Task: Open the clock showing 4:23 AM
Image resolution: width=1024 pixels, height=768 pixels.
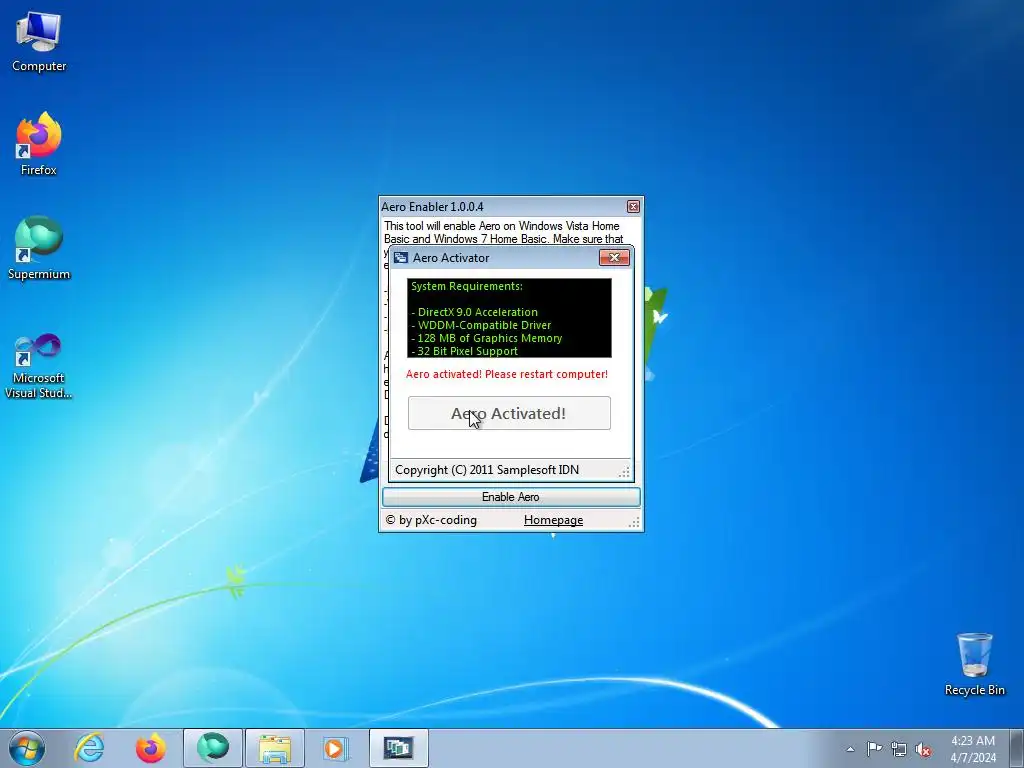Action: [973, 749]
